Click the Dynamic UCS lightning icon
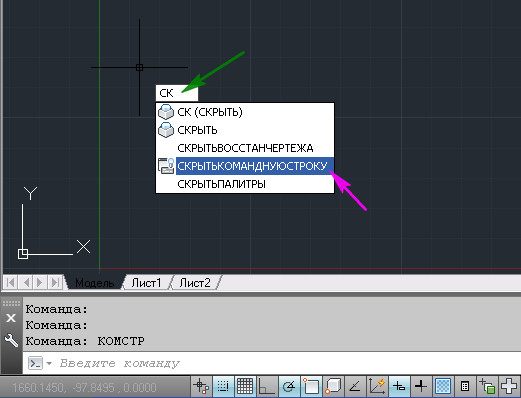This screenshot has width=521, height=398. [377, 386]
